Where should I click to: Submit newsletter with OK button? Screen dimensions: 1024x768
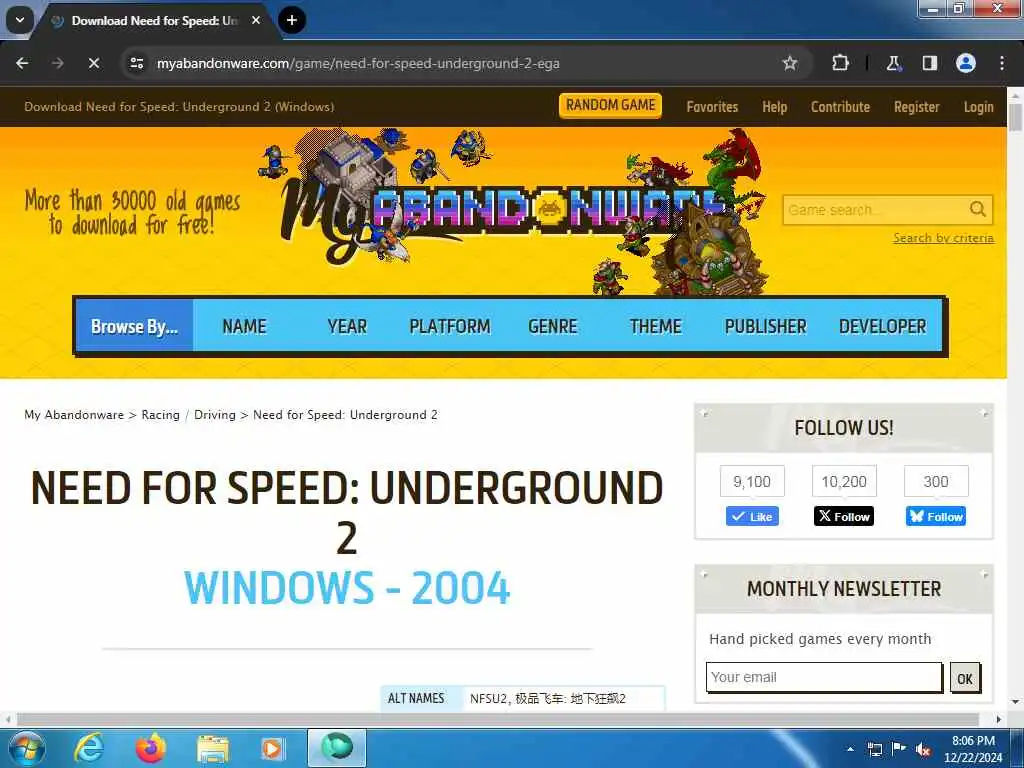(965, 678)
